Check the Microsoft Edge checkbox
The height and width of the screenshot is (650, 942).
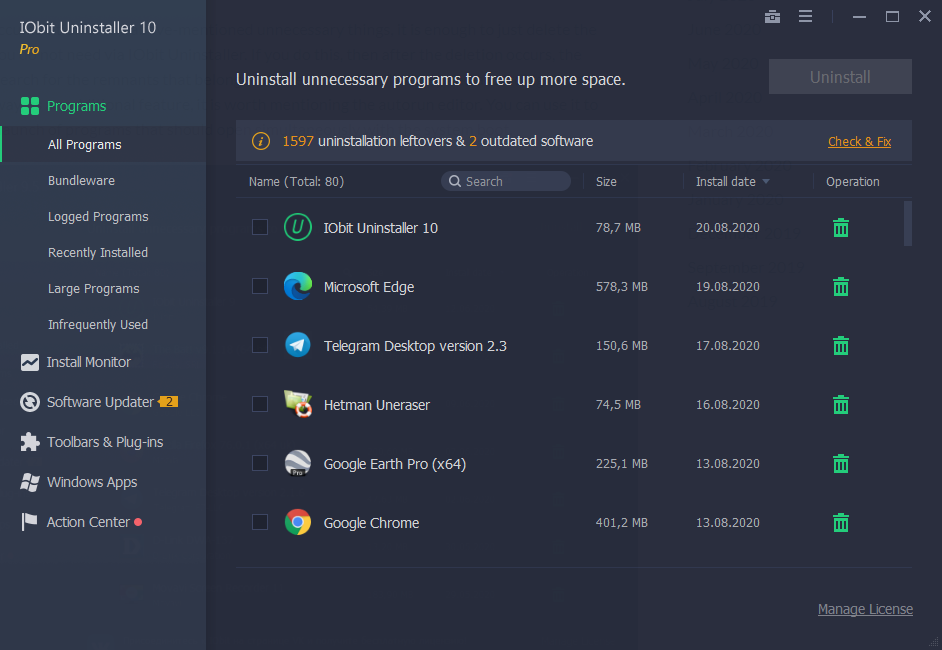(x=260, y=286)
